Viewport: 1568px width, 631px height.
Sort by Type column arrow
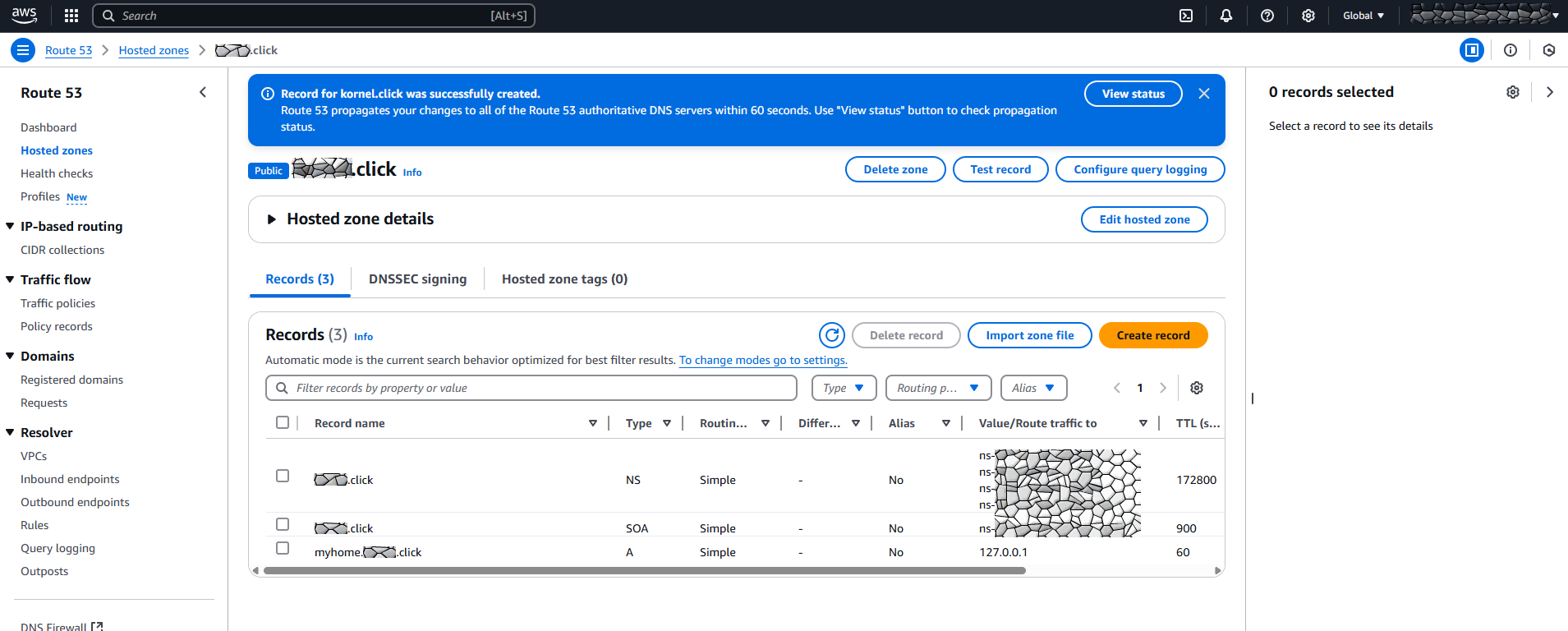667,423
